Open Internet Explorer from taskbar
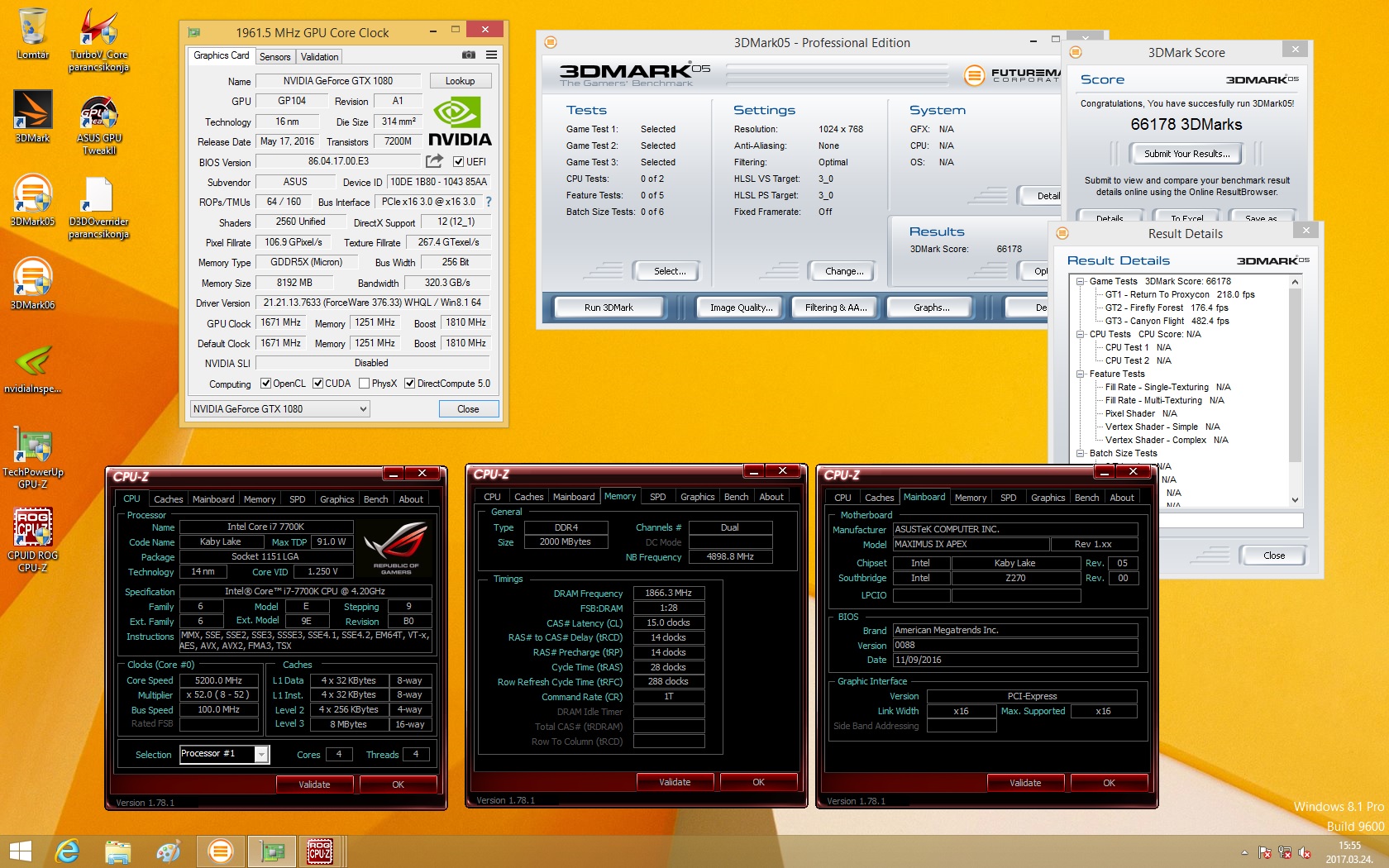The width and height of the screenshot is (1389, 868). (x=66, y=851)
